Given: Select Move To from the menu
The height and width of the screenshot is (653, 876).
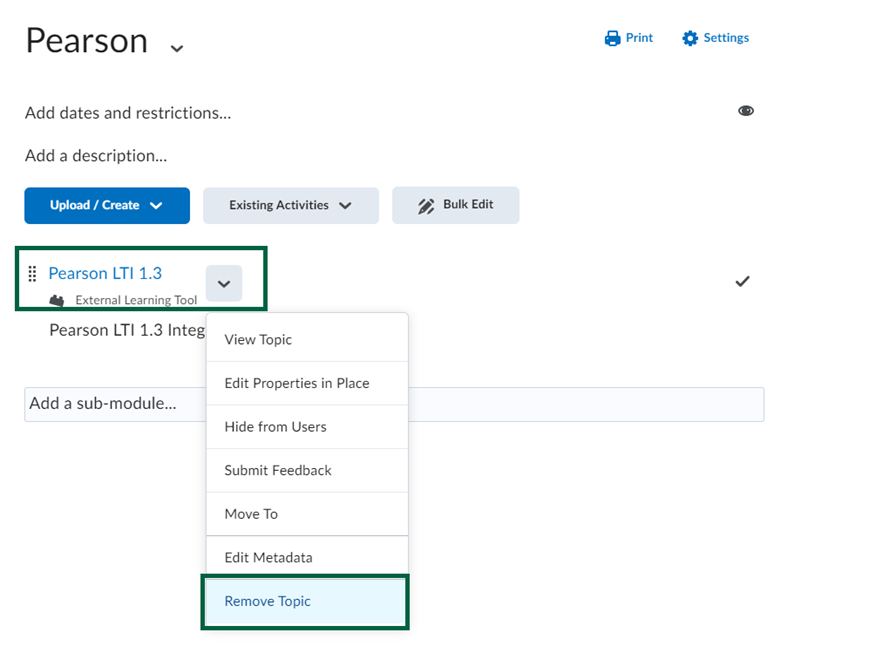Looking at the screenshot, I should (248, 514).
